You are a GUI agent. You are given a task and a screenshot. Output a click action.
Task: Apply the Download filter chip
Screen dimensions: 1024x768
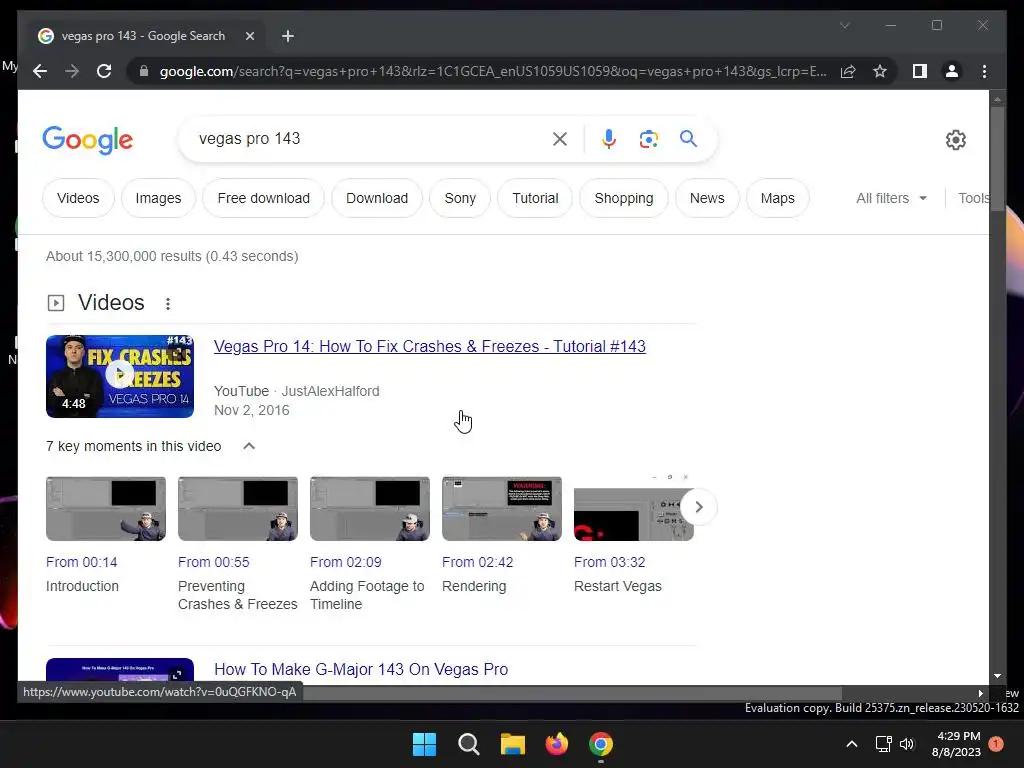(x=377, y=198)
